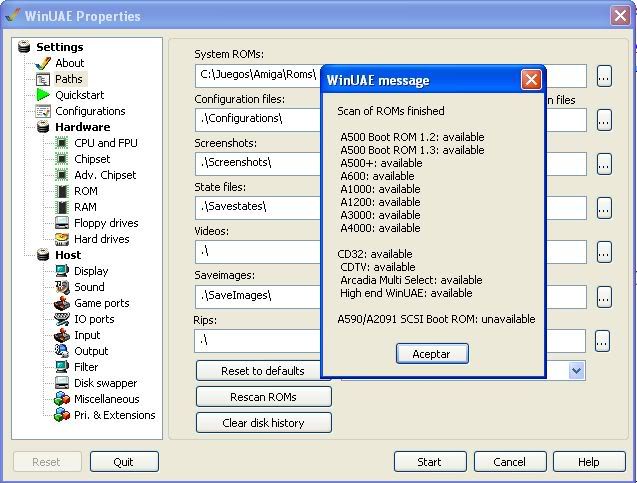This screenshot has width=637, height=483.
Task: Browse for State files folder
Action: tap(604, 208)
